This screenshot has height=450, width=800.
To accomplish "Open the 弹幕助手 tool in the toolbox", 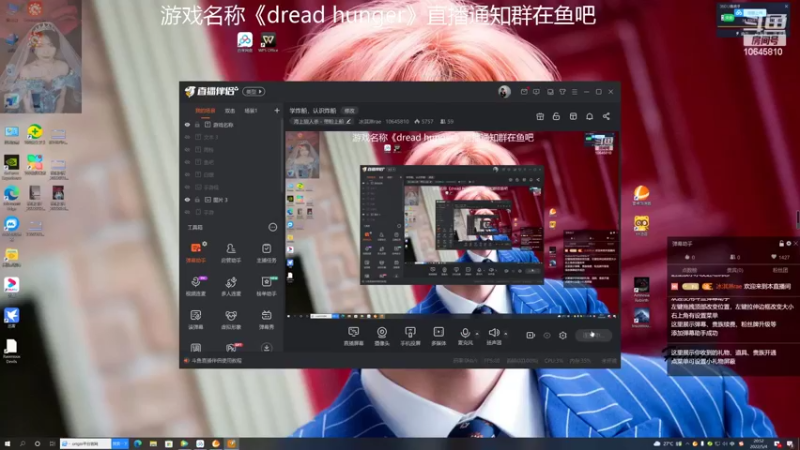I will [x=196, y=253].
